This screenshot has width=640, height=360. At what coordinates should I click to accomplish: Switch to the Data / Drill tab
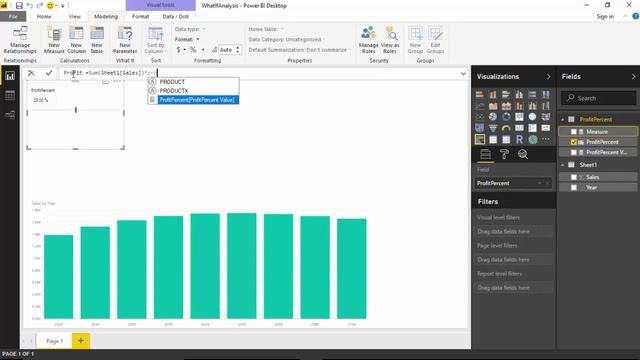(x=176, y=16)
